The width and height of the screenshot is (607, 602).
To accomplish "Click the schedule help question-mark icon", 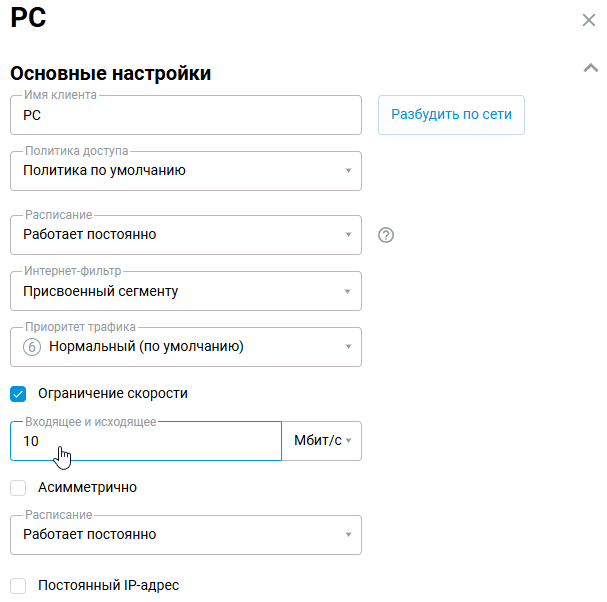I will pos(387,235).
